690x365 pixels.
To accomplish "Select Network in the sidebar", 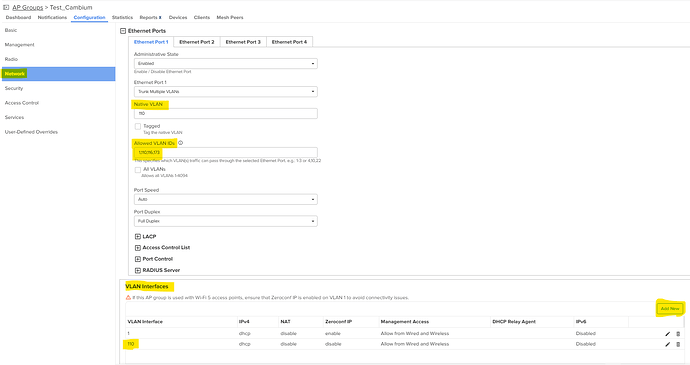I will (59, 74).
